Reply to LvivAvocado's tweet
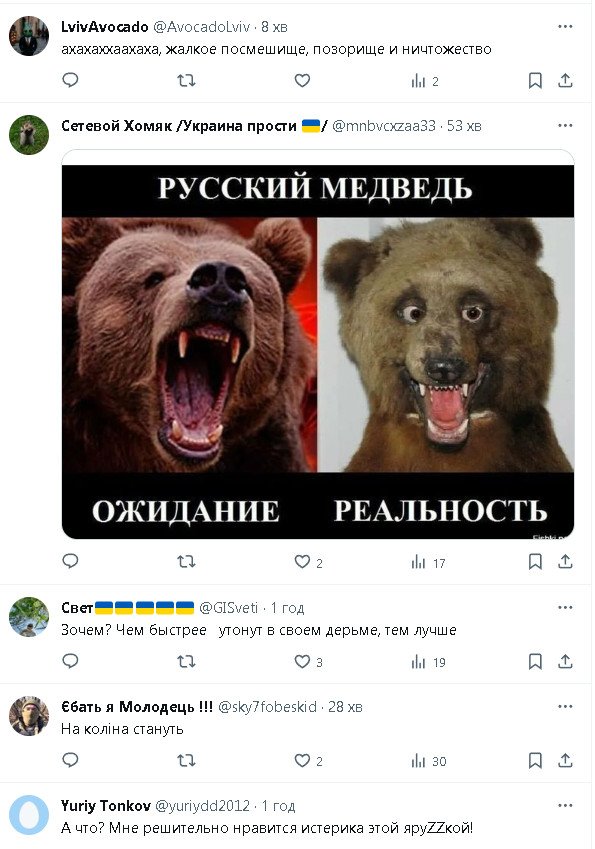The width and height of the screenshot is (595, 849). (70, 80)
